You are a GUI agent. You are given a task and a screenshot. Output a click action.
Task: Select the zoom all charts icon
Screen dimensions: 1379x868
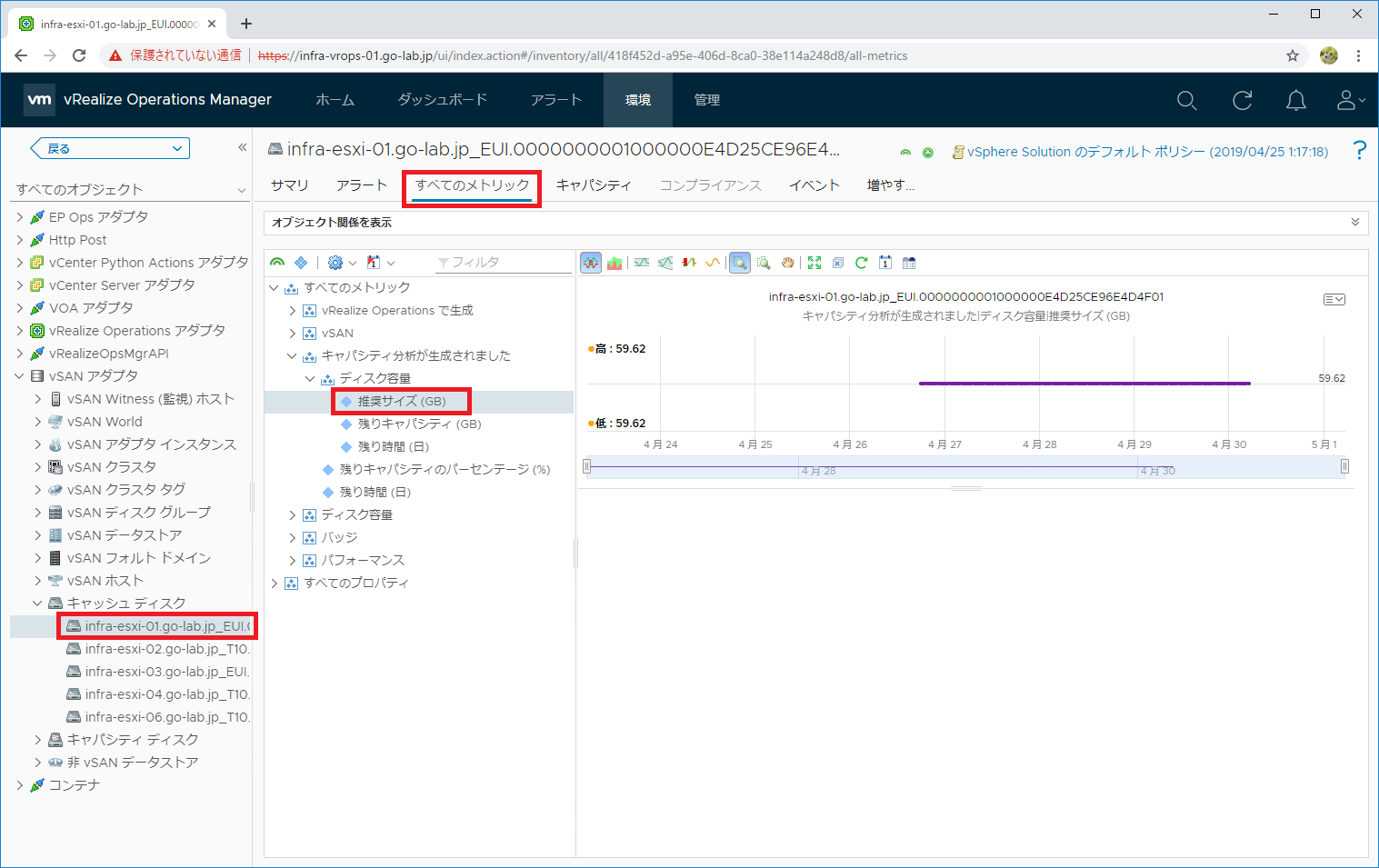[764, 263]
